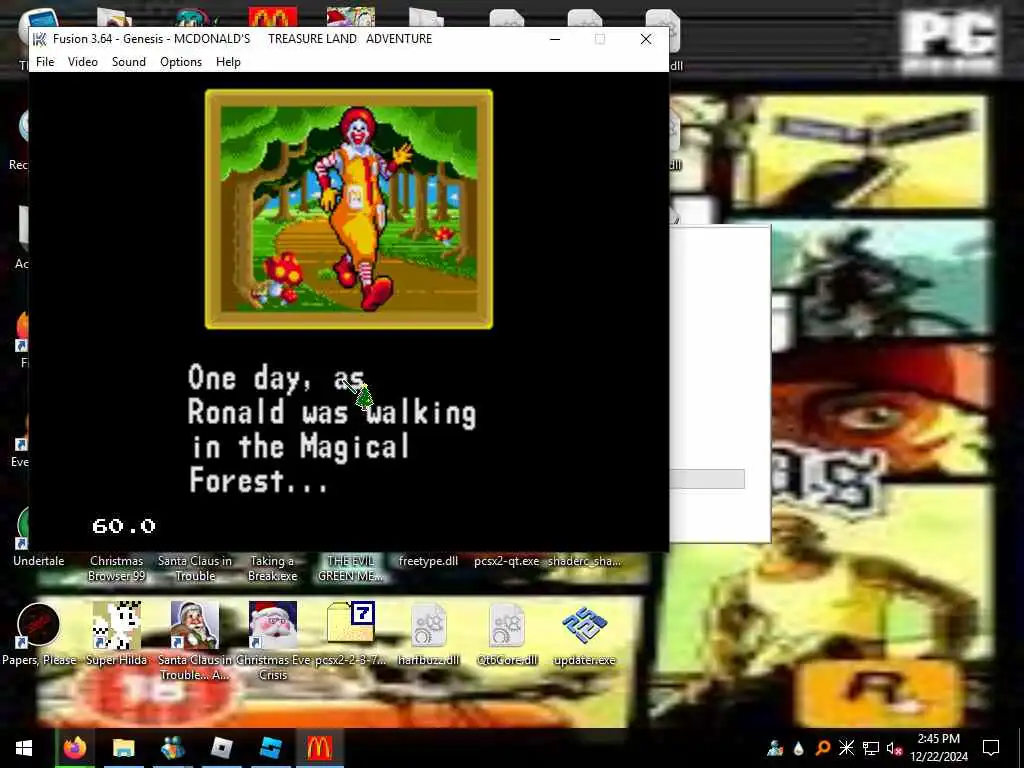The height and width of the screenshot is (768, 1024).
Task: Click the muted volume tray icon
Action: pyautogui.click(x=894, y=748)
